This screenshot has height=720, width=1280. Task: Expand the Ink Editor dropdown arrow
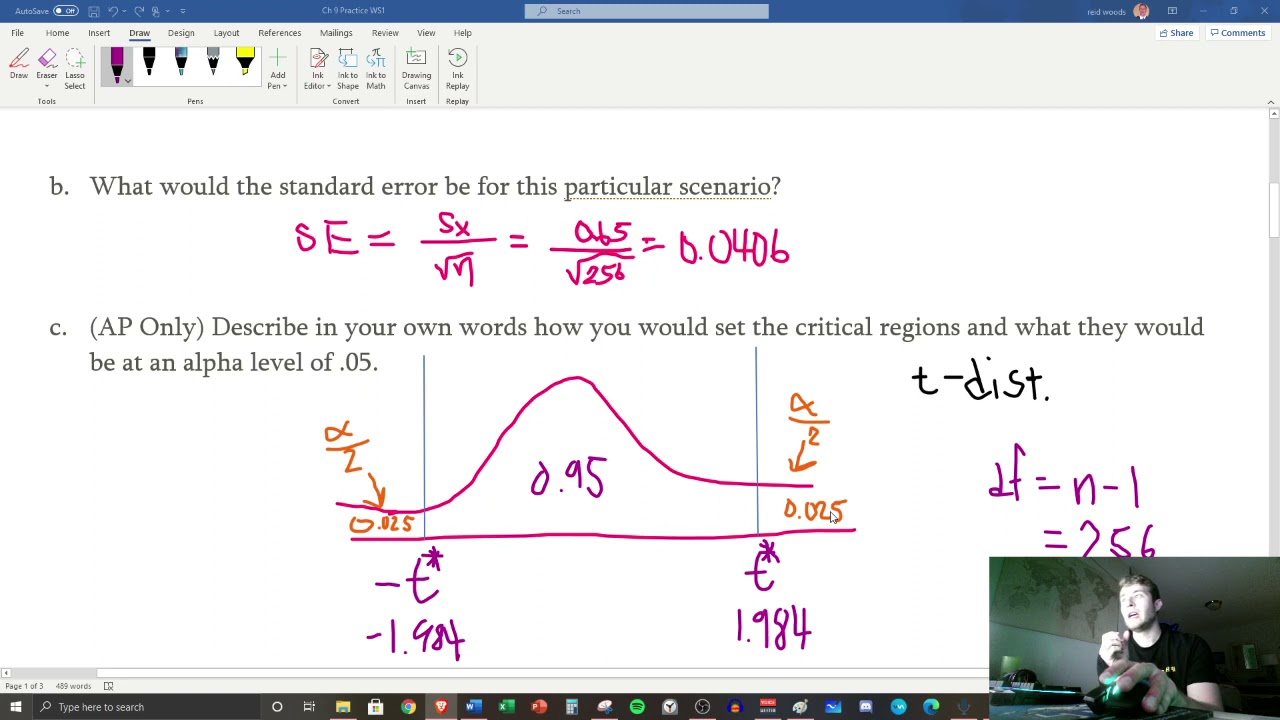tap(328, 86)
